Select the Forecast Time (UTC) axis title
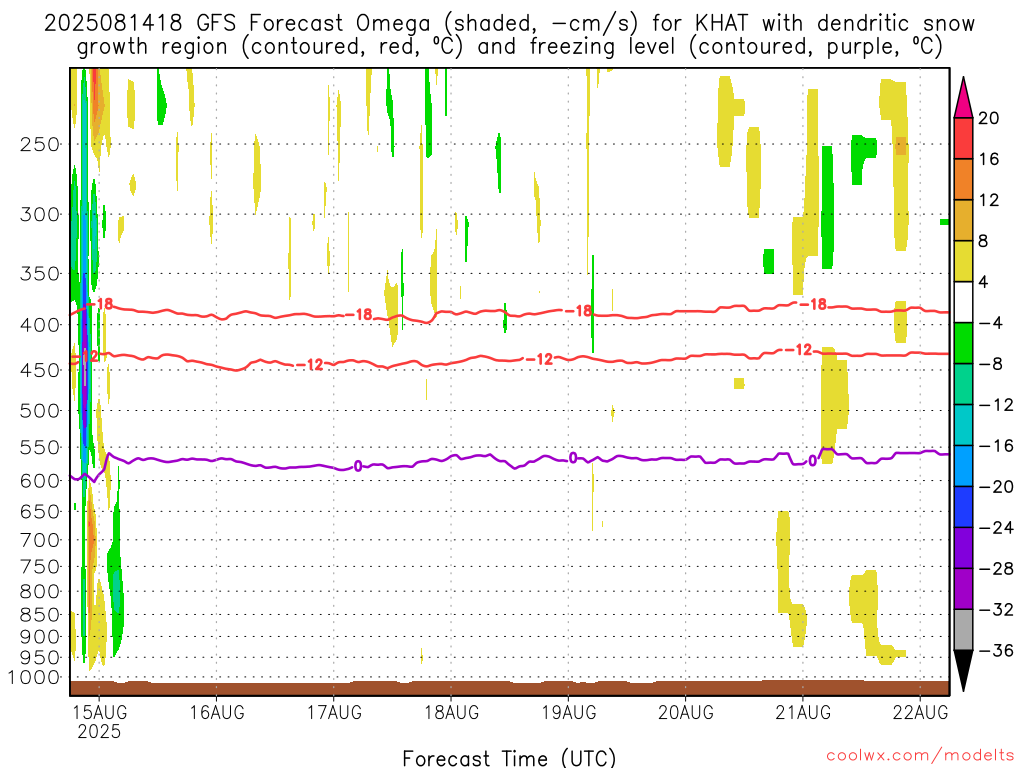This screenshot has height=768, width=1024. tap(509, 758)
